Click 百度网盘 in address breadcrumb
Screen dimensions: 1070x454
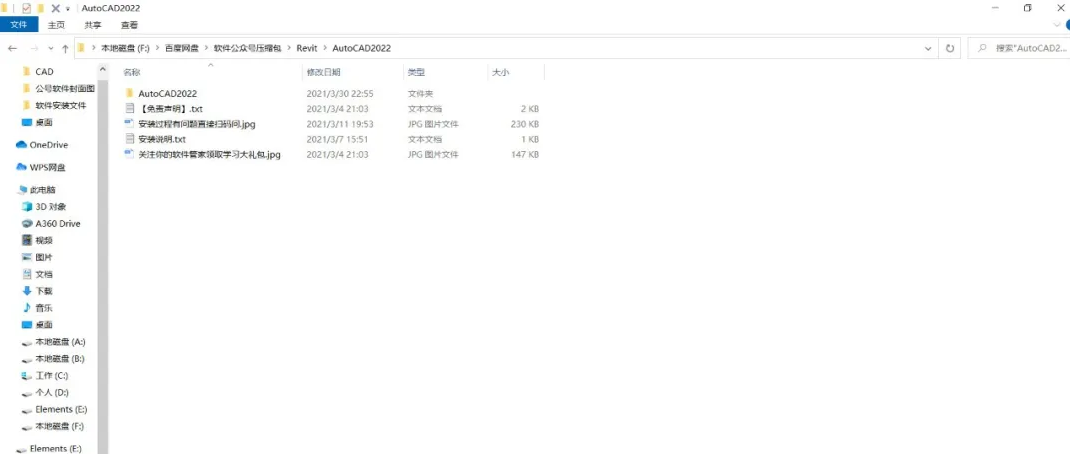181,48
